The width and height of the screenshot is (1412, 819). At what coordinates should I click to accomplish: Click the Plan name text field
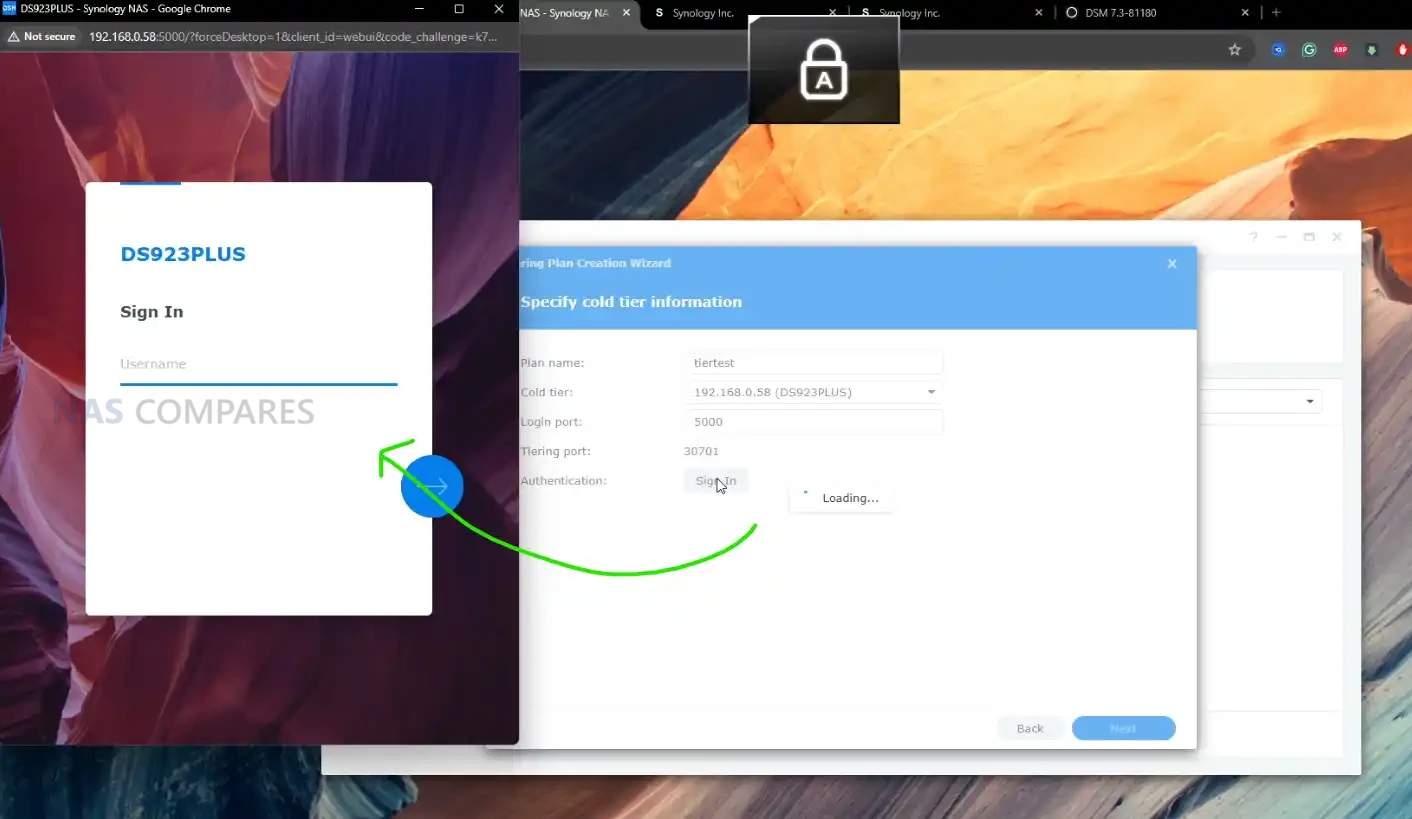click(x=814, y=363)
